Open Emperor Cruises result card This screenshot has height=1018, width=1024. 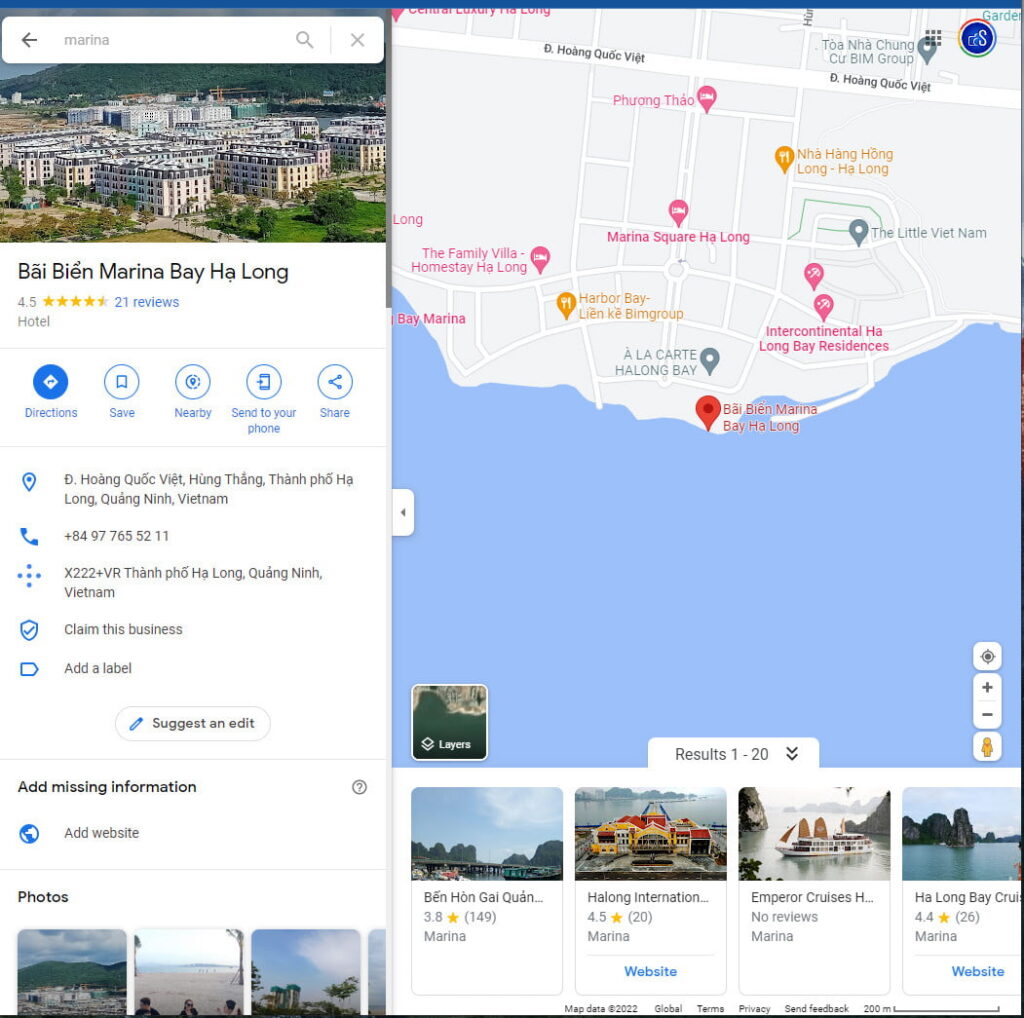[814, 891]
